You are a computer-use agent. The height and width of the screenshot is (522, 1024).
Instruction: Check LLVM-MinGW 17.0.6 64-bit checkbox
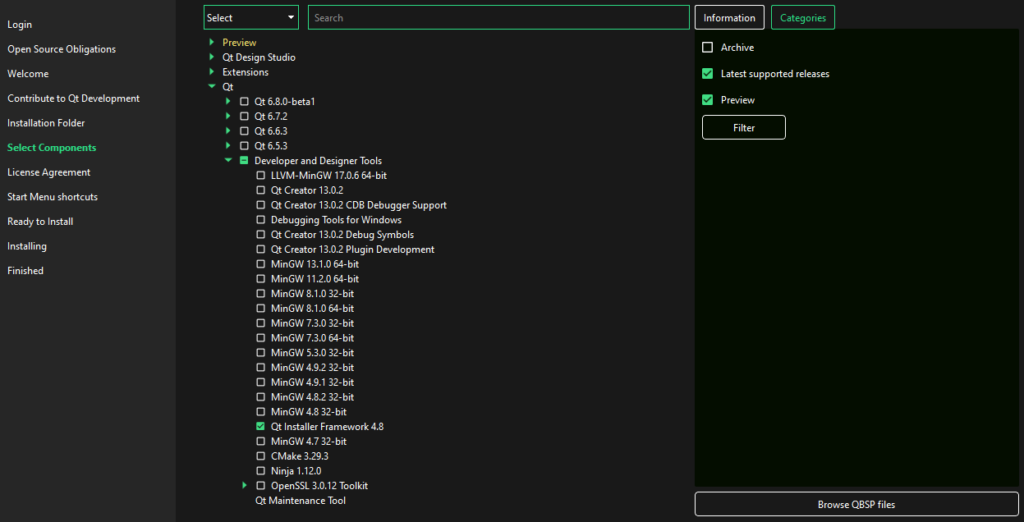click(261, 175)
